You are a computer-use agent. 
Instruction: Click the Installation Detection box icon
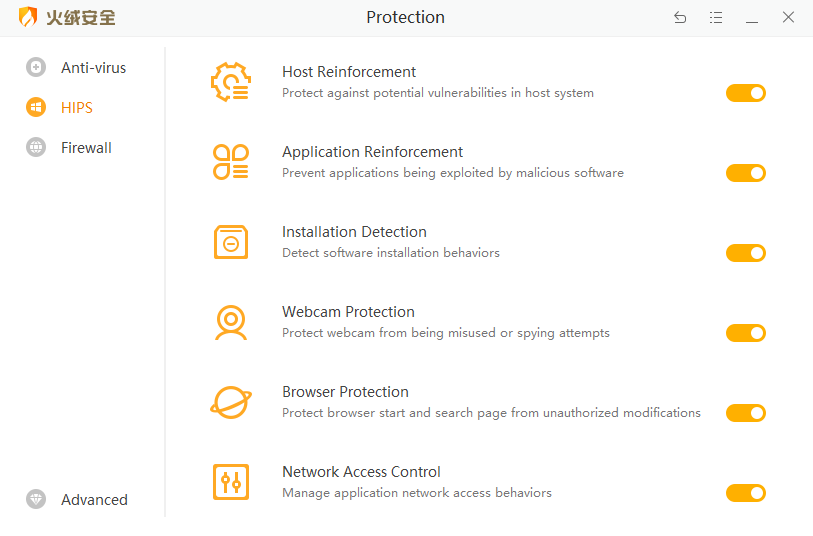(x=230, y=242)
